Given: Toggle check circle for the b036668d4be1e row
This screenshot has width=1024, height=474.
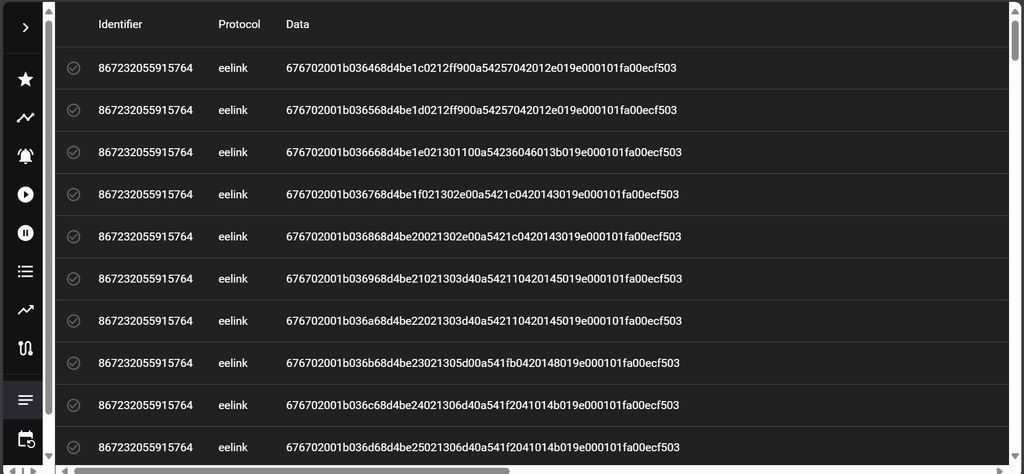Looking at the screenshot, I should tap(73, 152).
